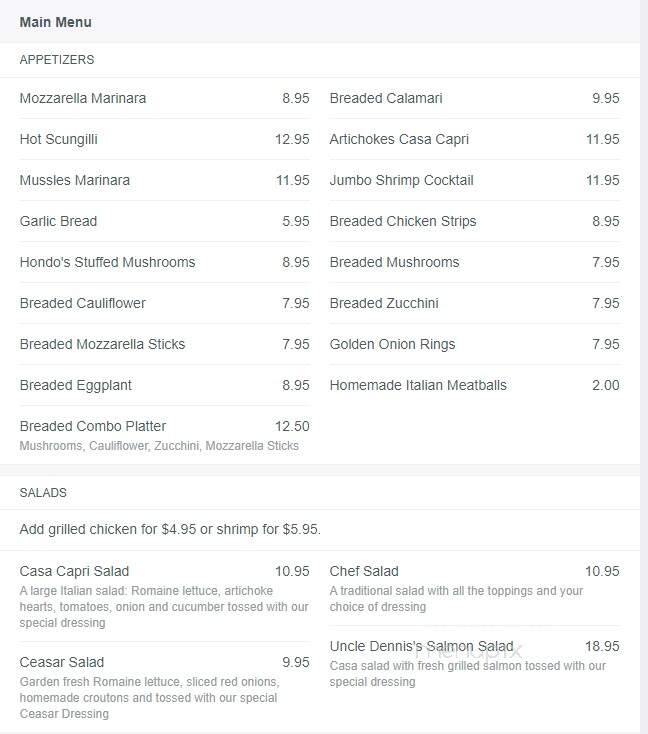Click Ceasar Salad entry
This screenshot has width=648, height=734.
pyautogui.click(x=164, y=687)
